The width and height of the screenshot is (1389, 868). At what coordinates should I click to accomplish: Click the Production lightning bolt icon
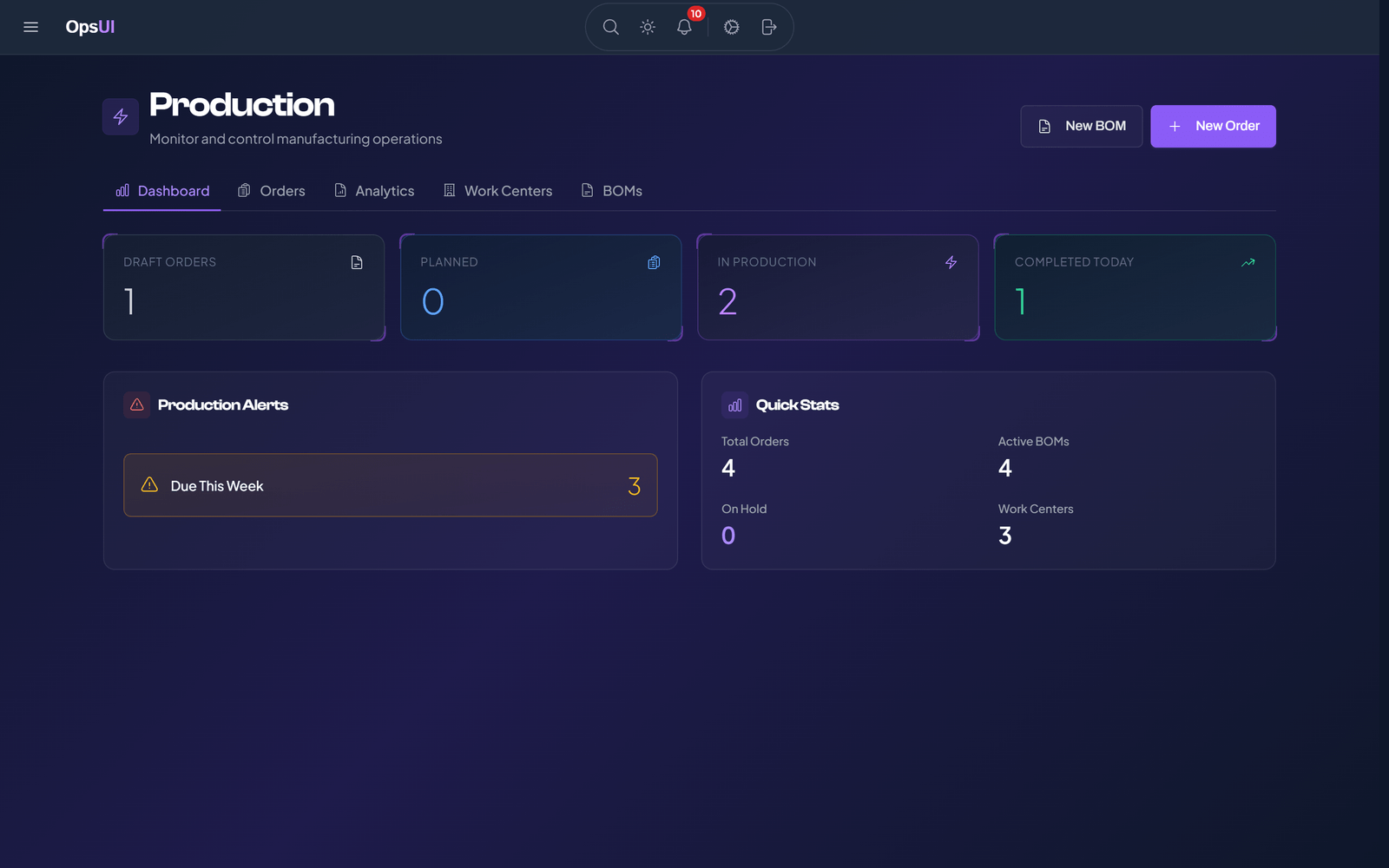121,116
